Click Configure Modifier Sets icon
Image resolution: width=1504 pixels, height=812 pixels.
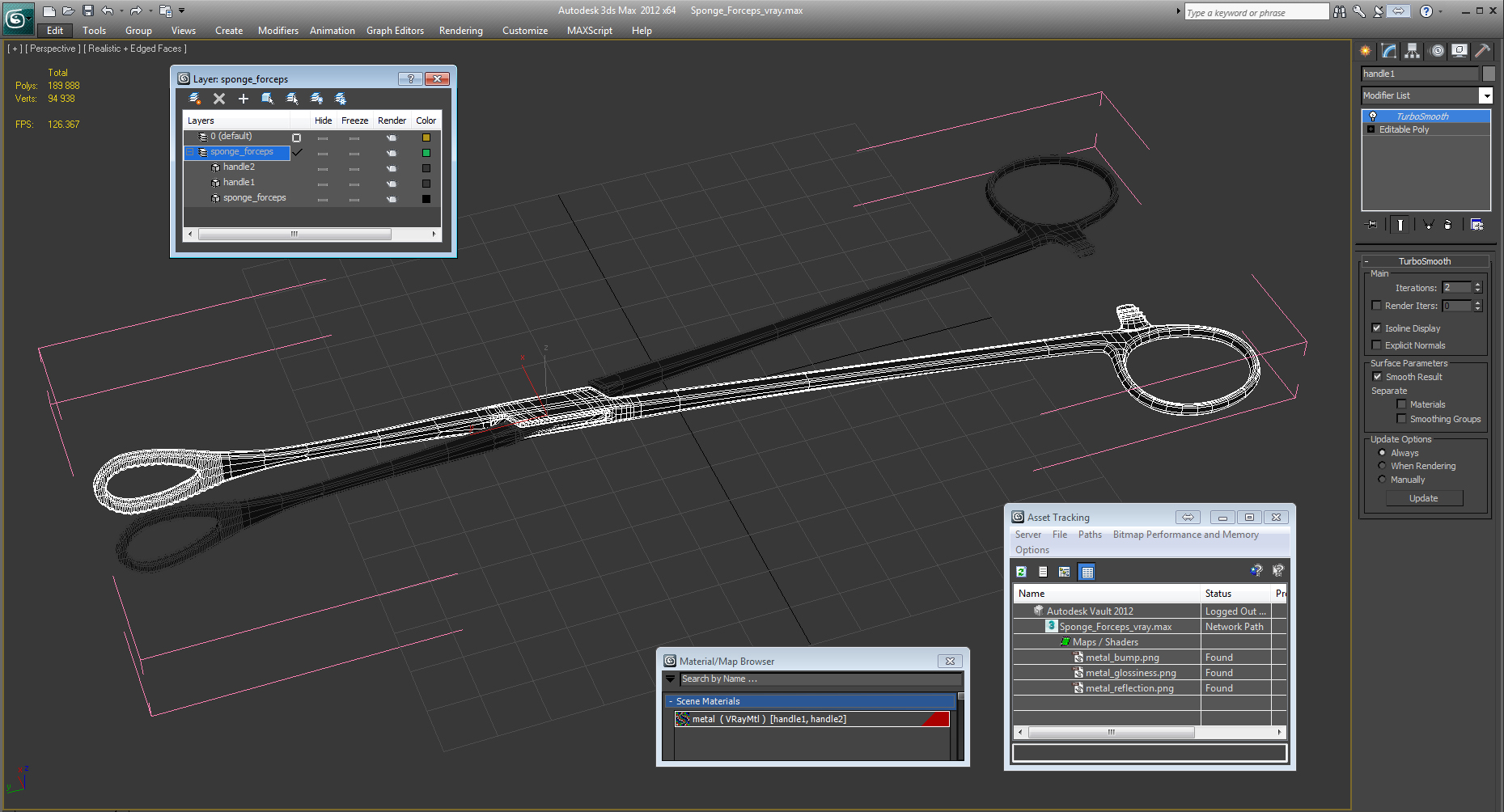click(x=1476, y=225)
